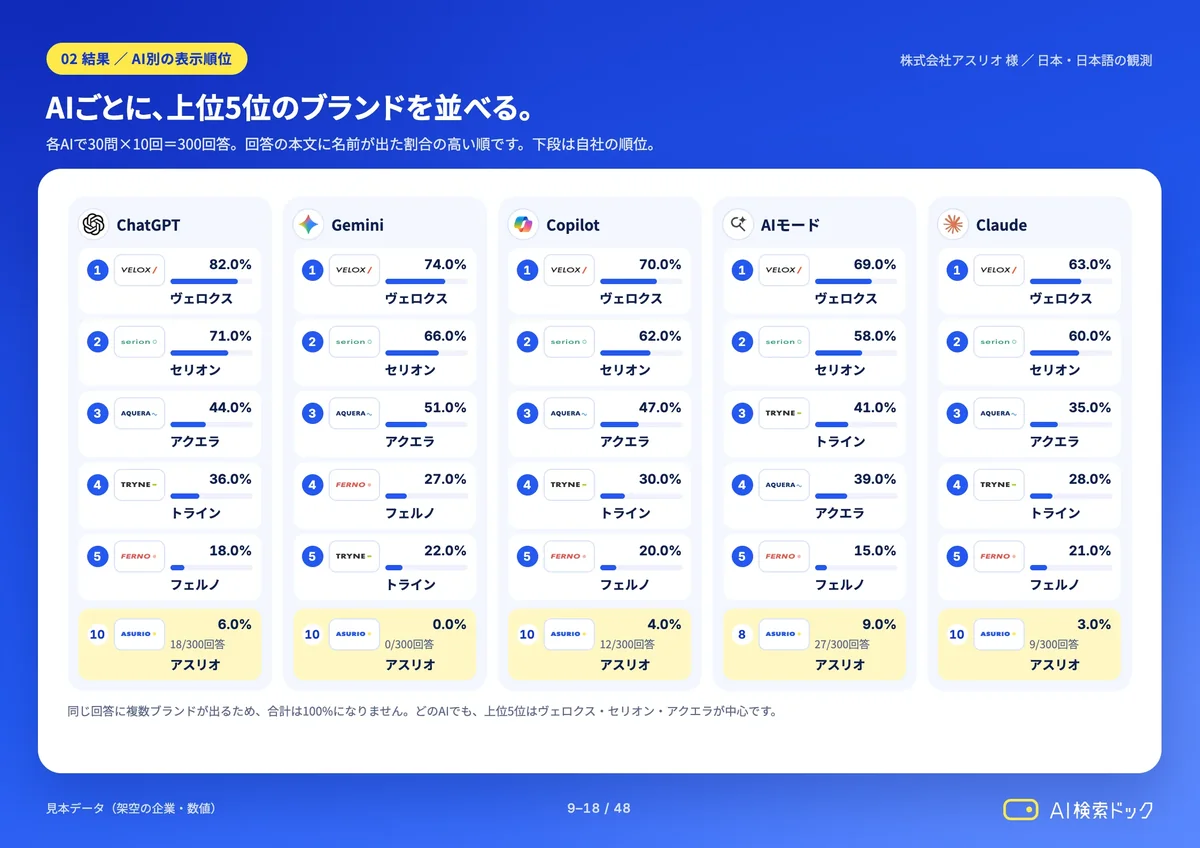The image size is (1200, 848).
Task: Click the AQUERA logo in ChatGPT column
Action: 139,413
